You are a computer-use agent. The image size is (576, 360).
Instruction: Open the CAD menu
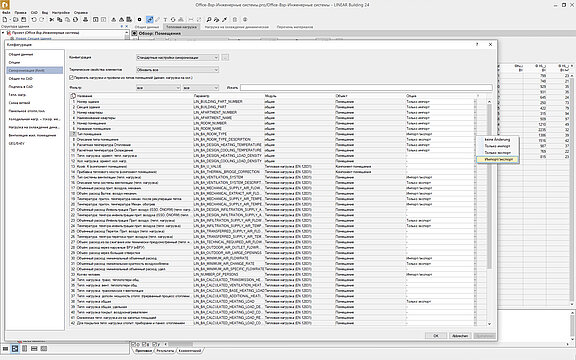[x=34, y=12]
